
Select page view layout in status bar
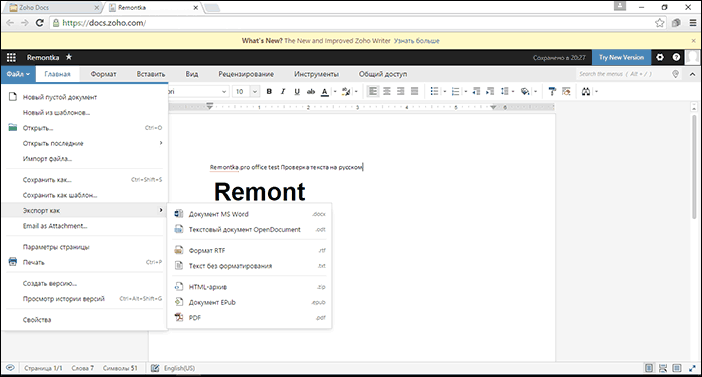[x=649, y=368]
